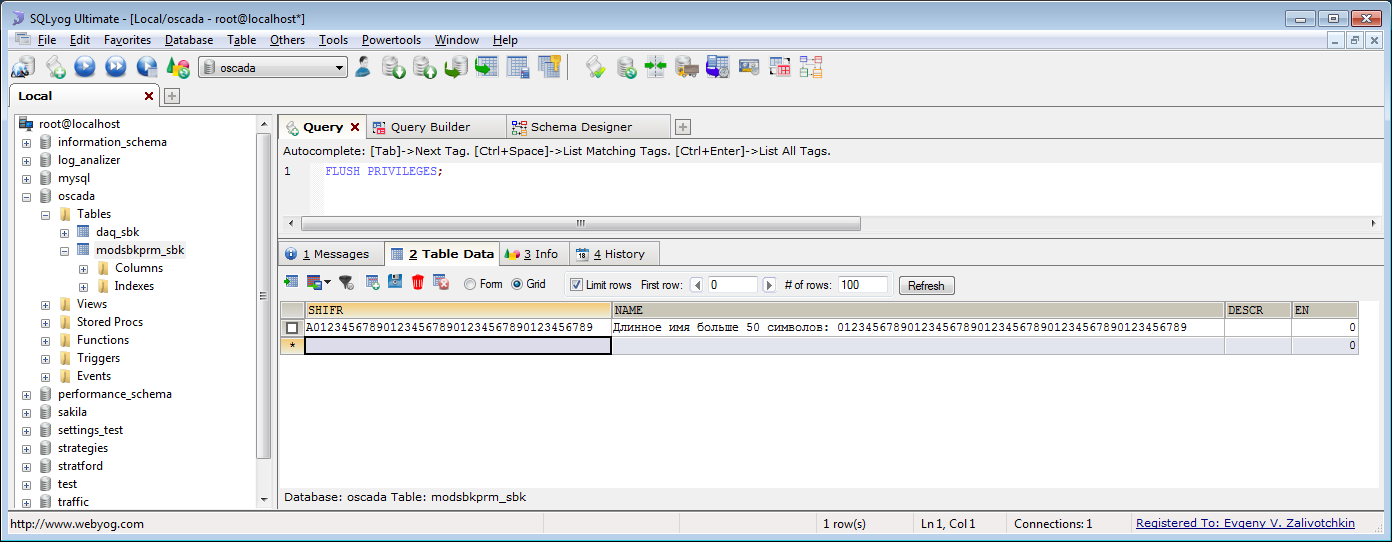Click the number of rows input field

coord(863,285)
